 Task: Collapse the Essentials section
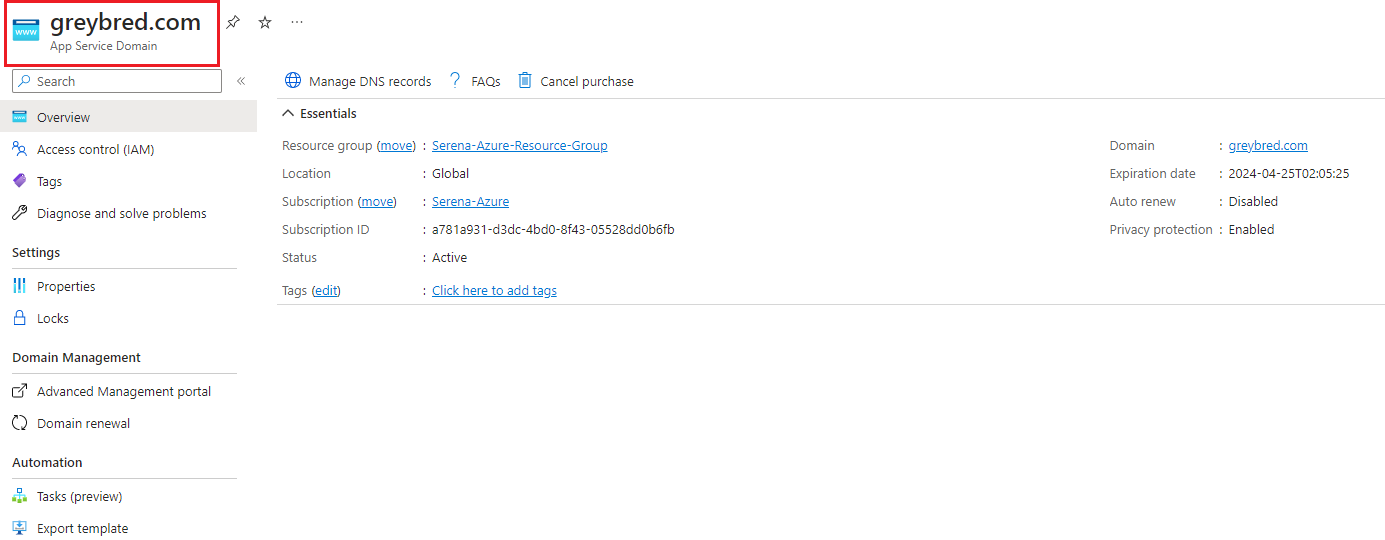[x=319, y=113]
